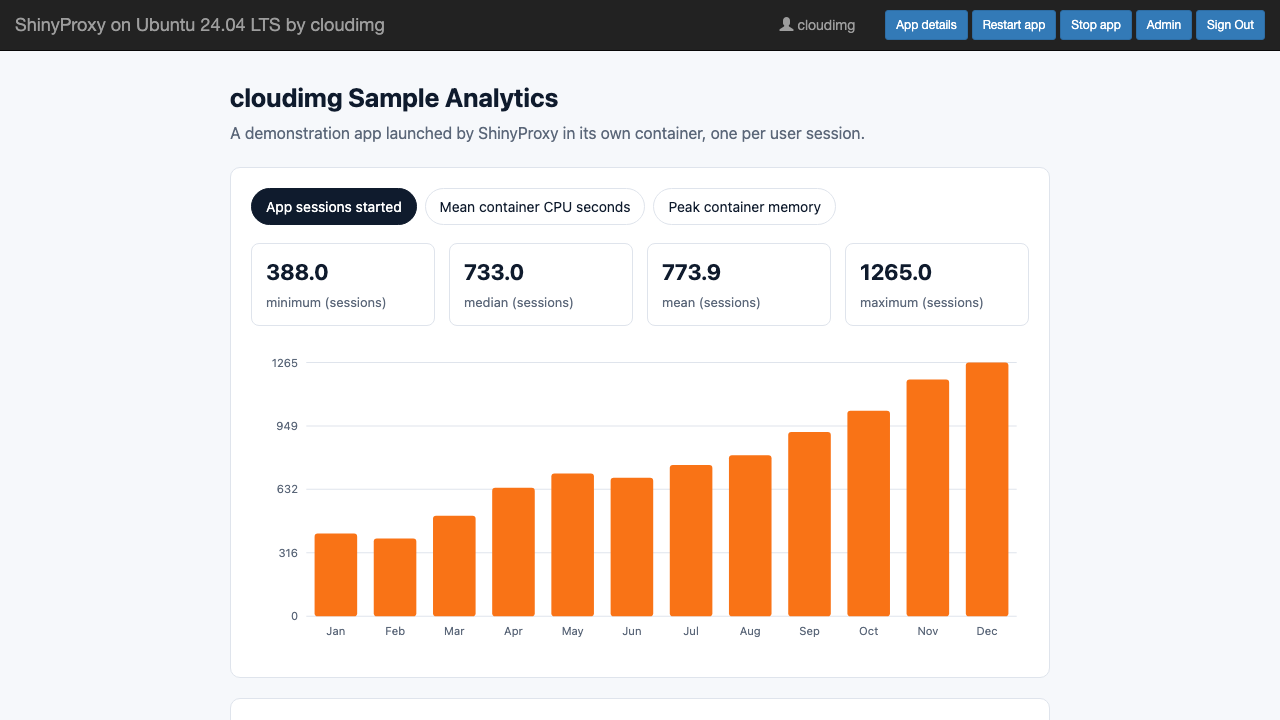Viewport: 1280px width, 720px height.
Task: Click the cloudimg username in navbar
Action: click(826, 25)
